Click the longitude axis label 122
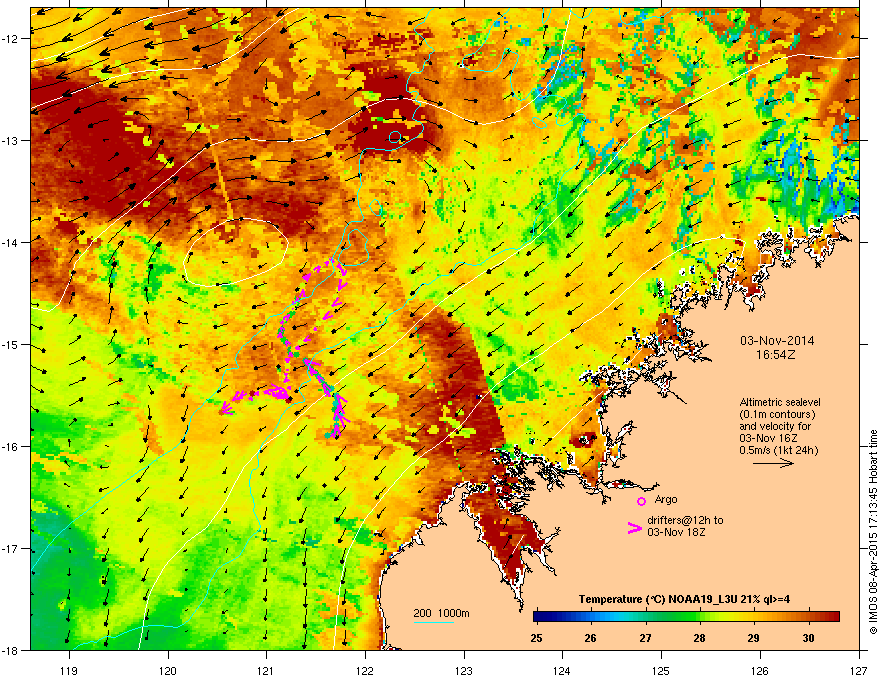The height and width of the screenshot is (680, 880). 365,670
